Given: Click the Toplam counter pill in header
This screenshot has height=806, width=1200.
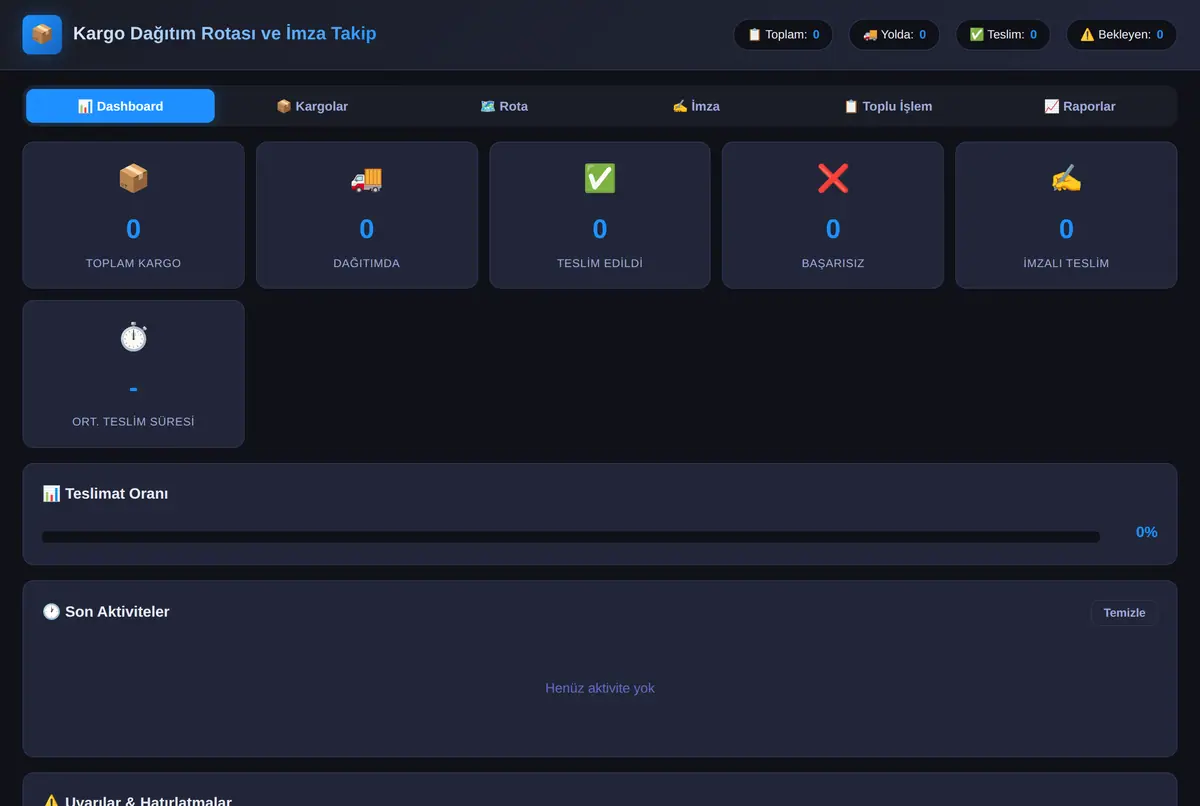Looking at the screenshot, I should pos(783,35).
